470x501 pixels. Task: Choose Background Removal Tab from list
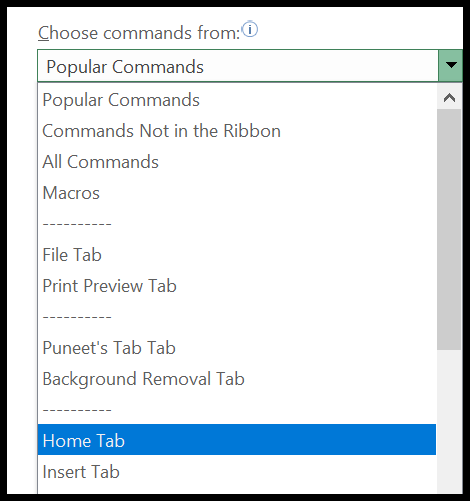(237, 379)
